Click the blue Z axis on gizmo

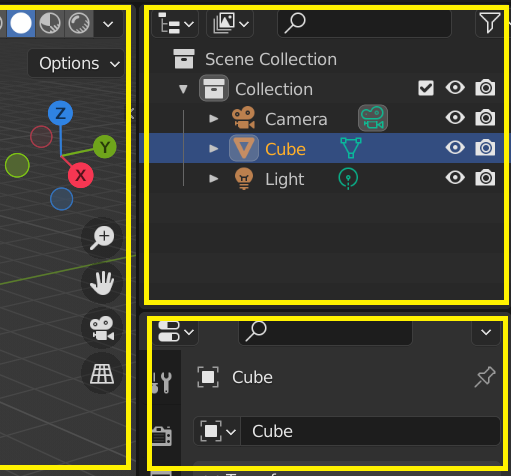pyautogui.click(x=60, y=113)
